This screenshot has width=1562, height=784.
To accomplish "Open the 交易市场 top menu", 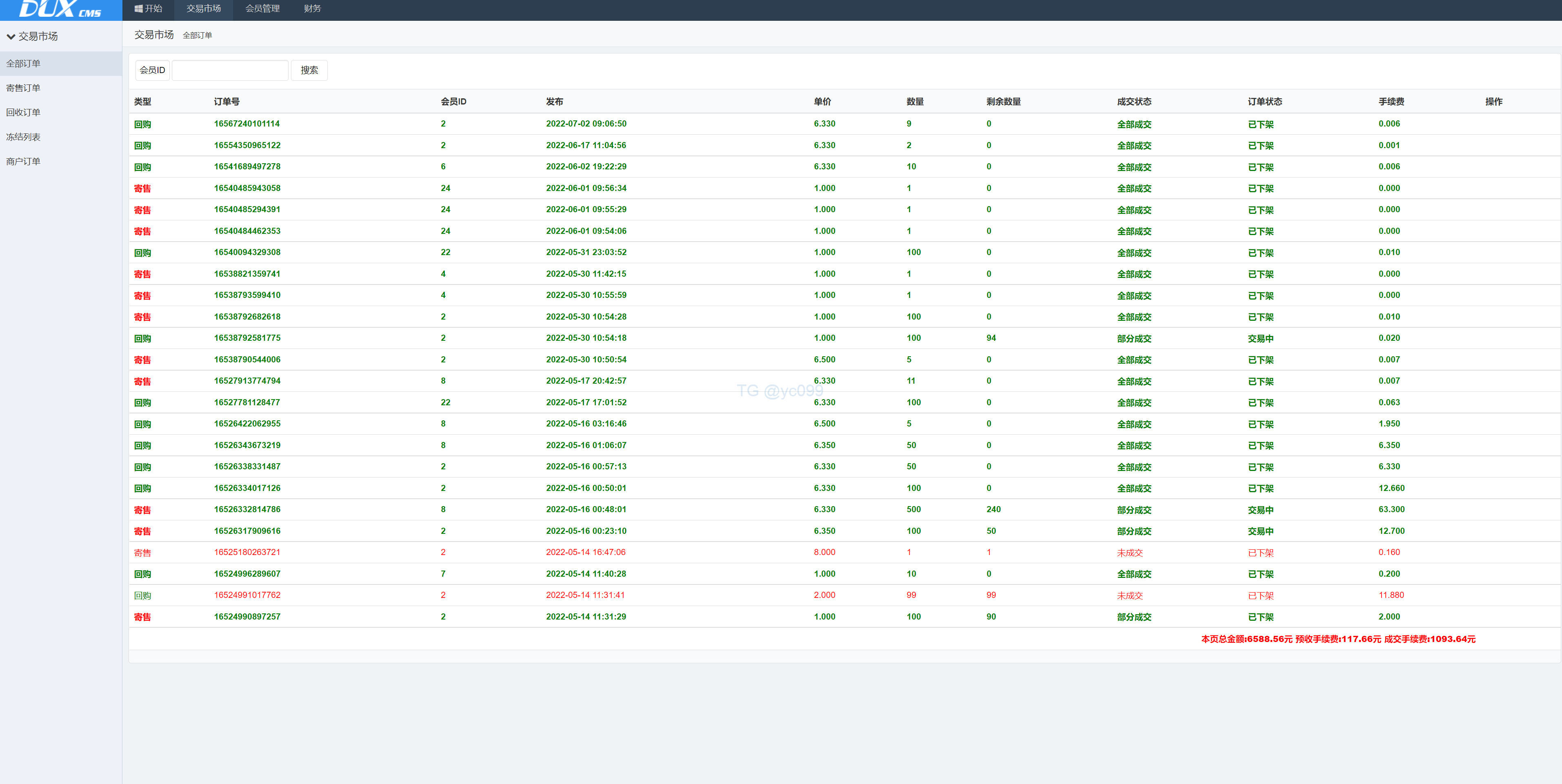I will click(203, 9).
